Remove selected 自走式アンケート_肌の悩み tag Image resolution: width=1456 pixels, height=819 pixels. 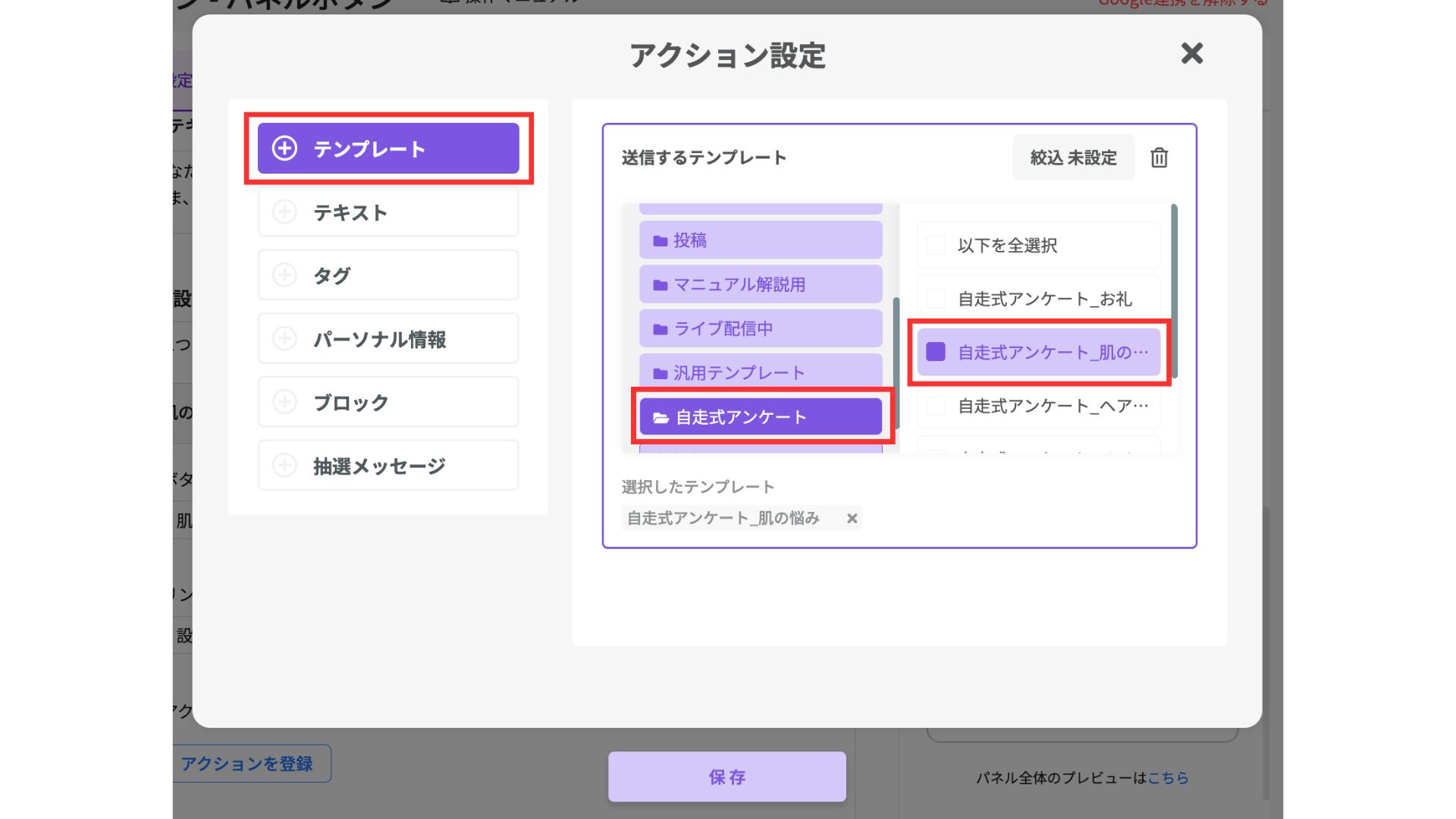pyautogui.click(x=852, y=519)
